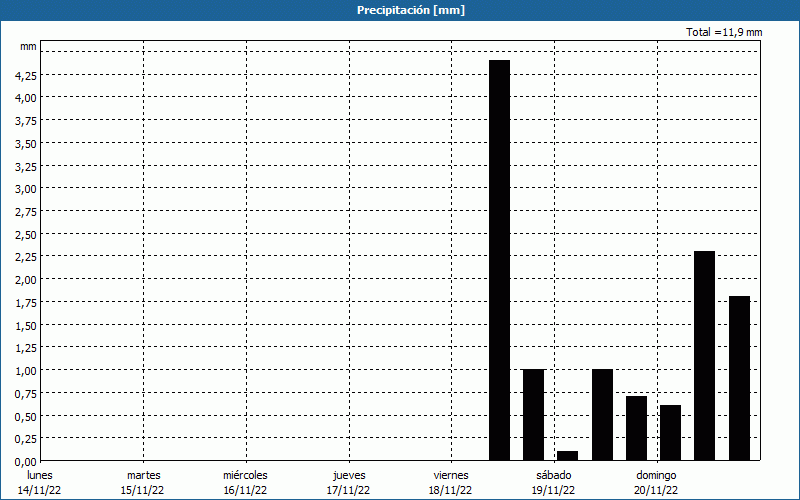This screenshot has height=500, width=800.
Task: Select the "0,25" y-axis value
Action: click(26, 439)
